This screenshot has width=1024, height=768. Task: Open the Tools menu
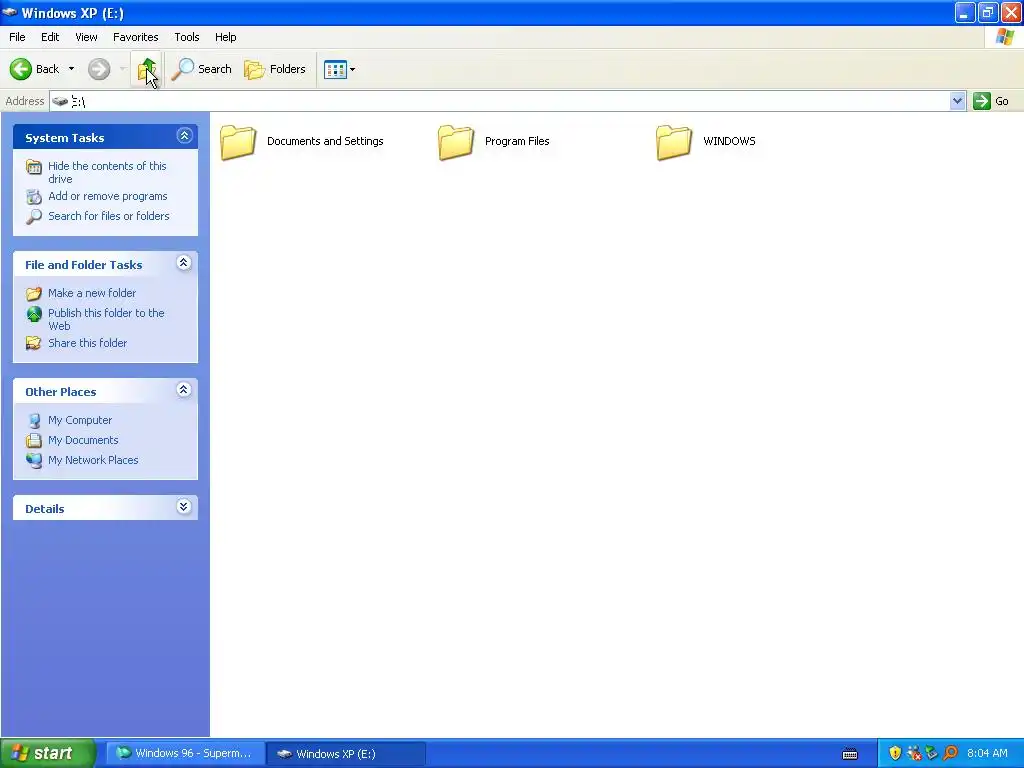187,37
